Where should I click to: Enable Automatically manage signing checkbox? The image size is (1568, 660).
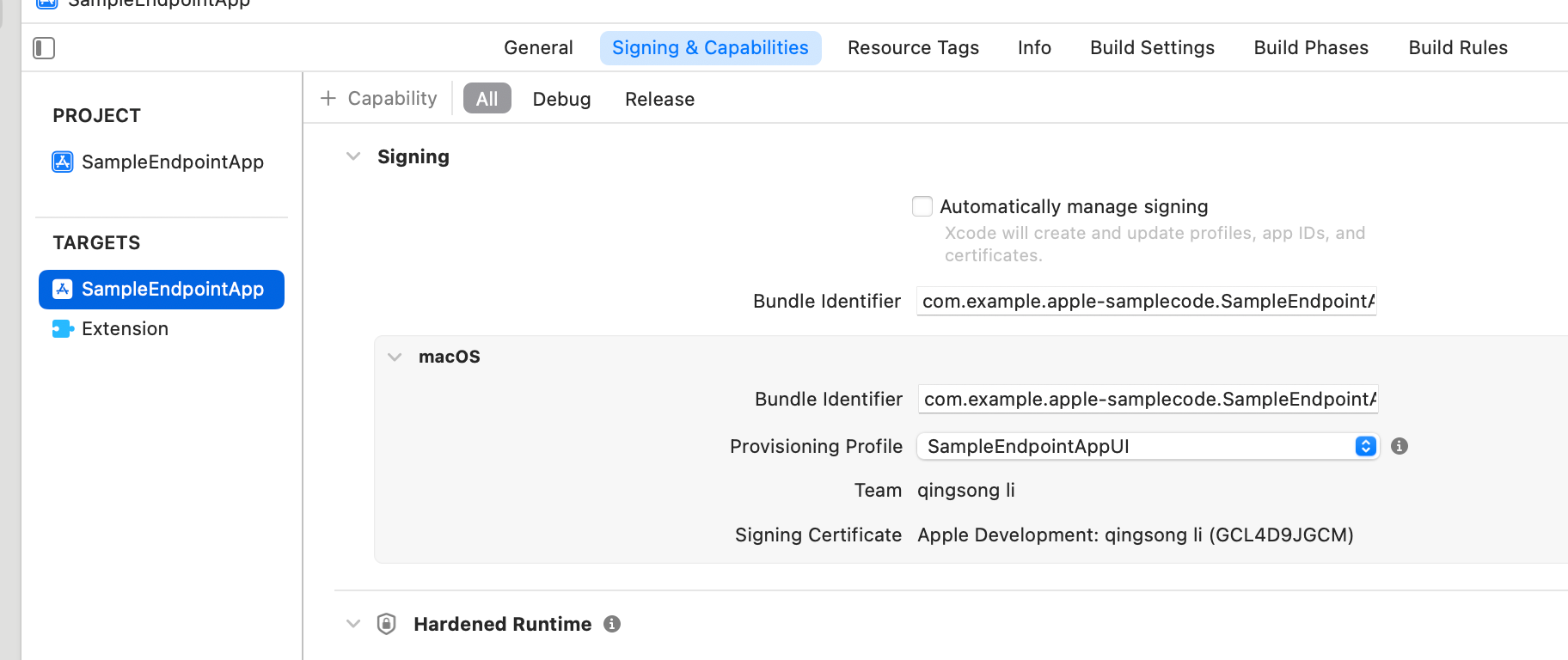tap(922, 206)
